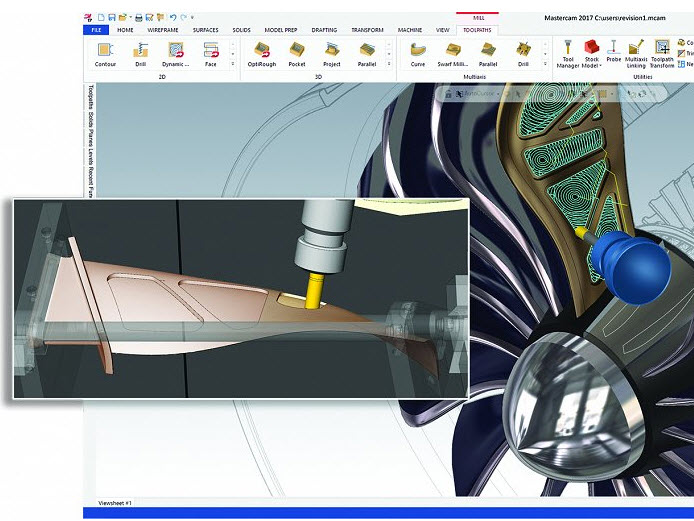The width and height of the screenshot is (694, 521).
Task: Select the Viewsheet #1 tab
Action: [x=115, y=502]
